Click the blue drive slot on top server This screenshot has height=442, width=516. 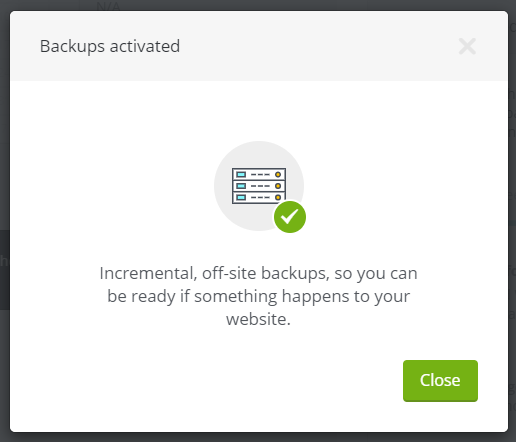[241, 174]
